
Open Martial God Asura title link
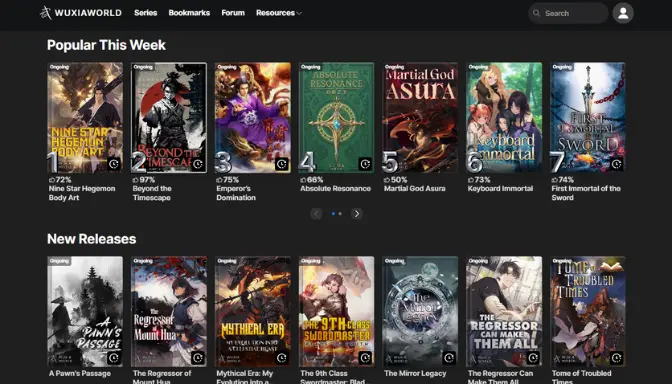click(414, 189)
